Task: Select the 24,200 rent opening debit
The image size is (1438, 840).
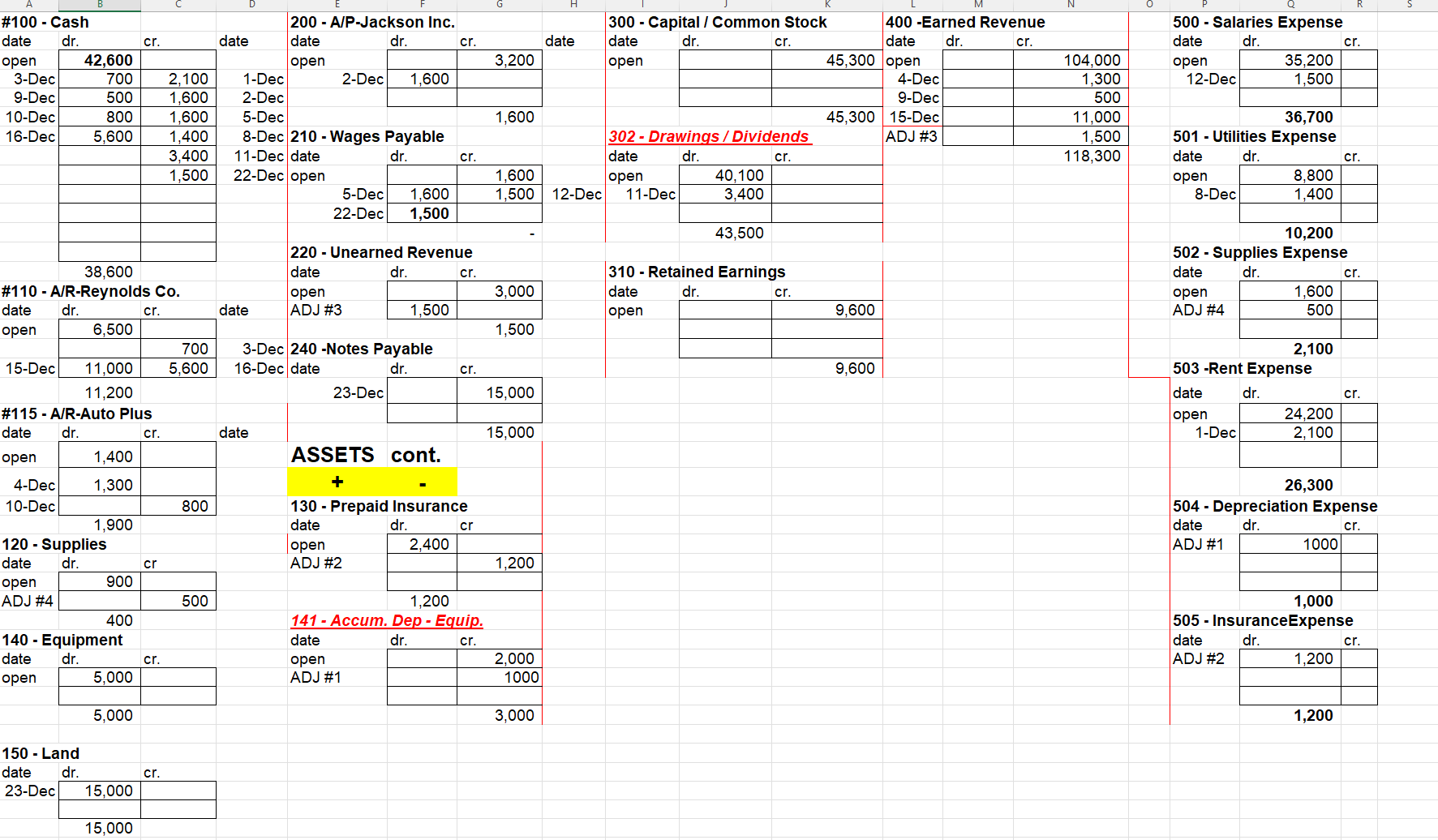Action: pyautogui.click(x=1290, y=414)
